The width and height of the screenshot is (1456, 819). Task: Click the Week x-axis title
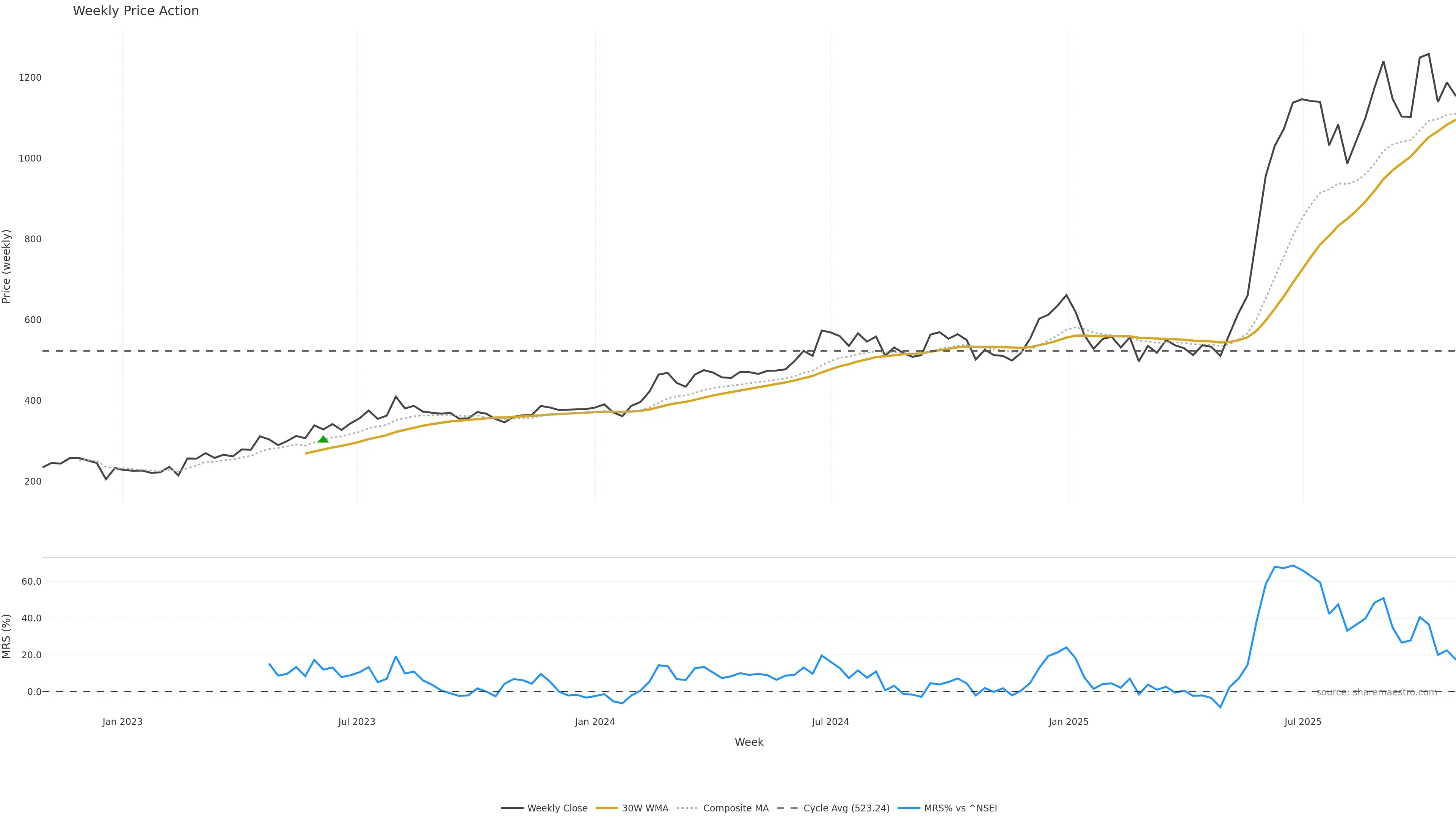(x=749, y=742)
